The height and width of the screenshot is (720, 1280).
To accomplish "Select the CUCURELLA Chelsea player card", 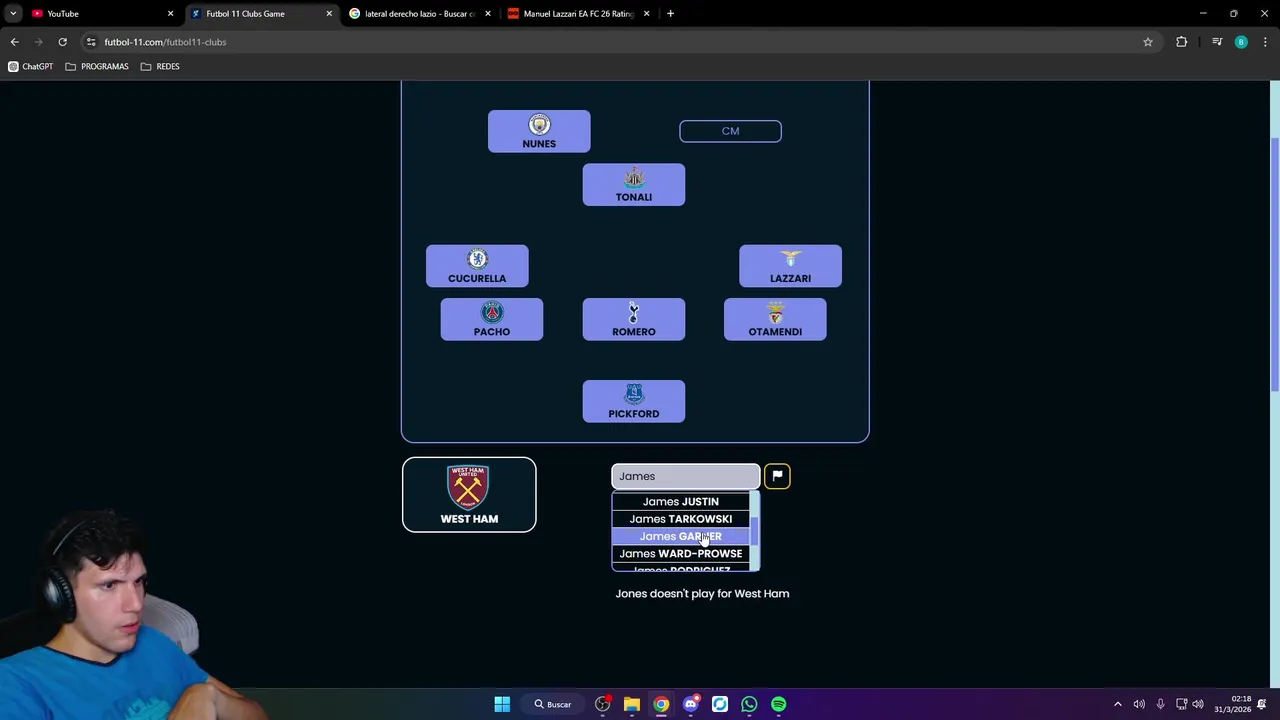I will tap(477, 266).
